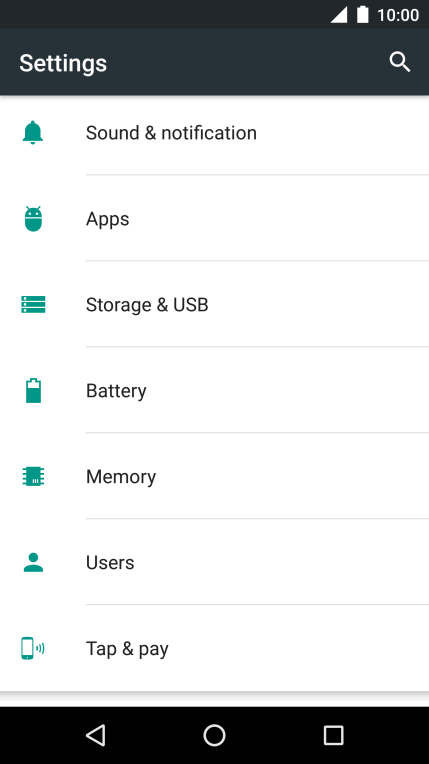
Task: Open Sound & notification settings
Action: click(214, 133)
